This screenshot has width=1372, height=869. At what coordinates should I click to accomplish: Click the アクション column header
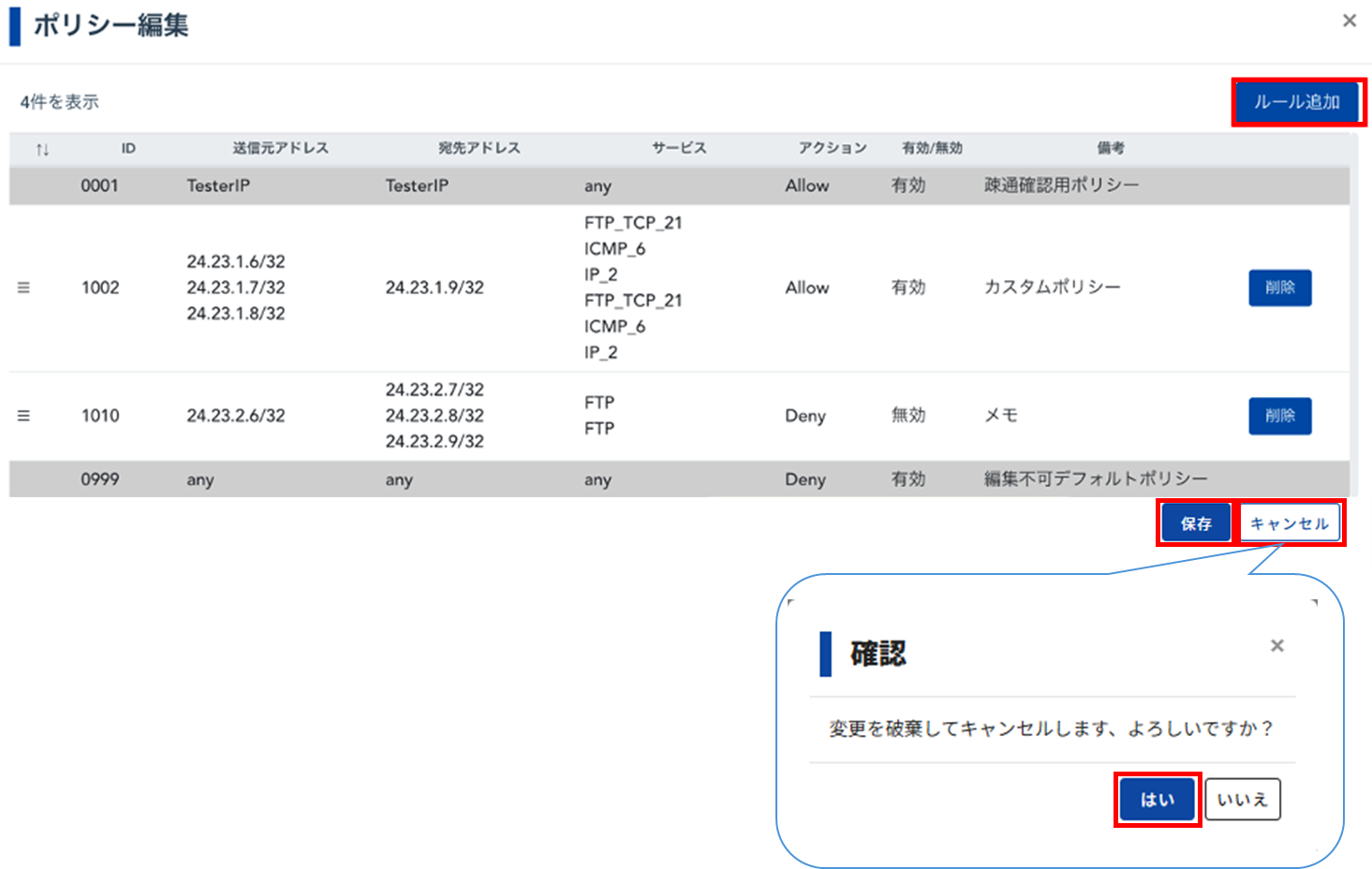[832, 148]
